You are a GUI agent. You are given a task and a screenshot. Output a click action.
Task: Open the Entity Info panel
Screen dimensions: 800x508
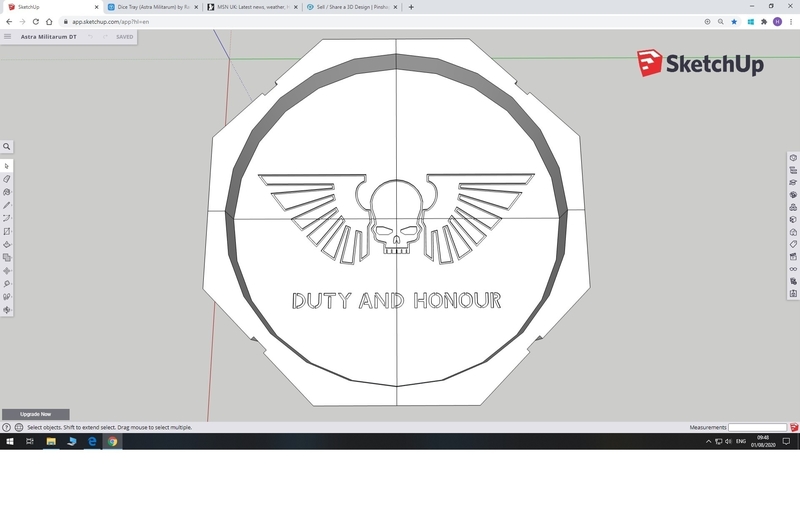[x=793, y=158]
